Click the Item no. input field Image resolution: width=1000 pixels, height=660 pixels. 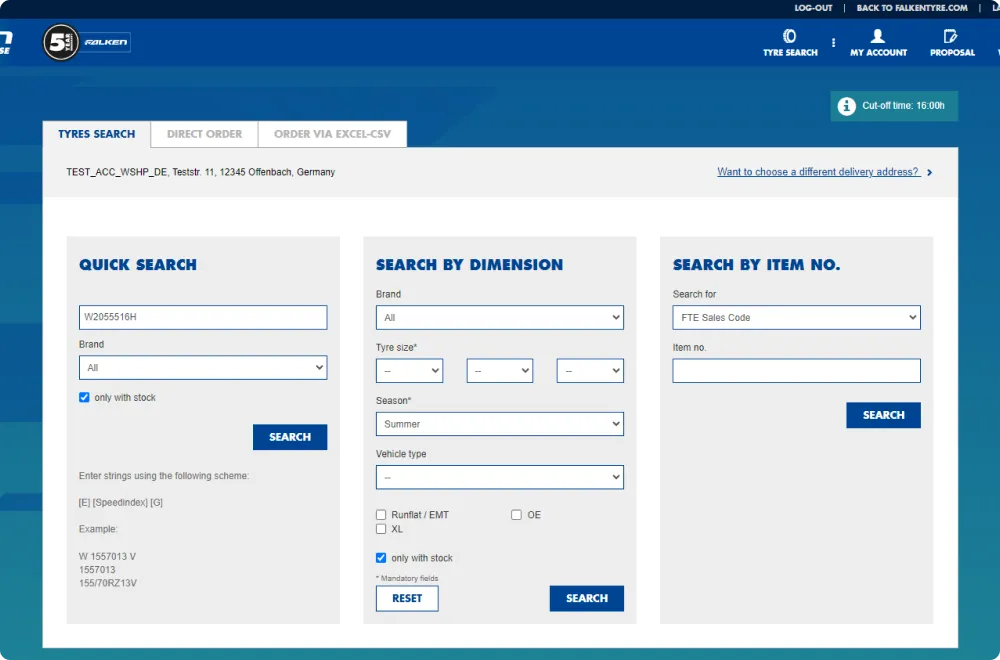(796, 371)
